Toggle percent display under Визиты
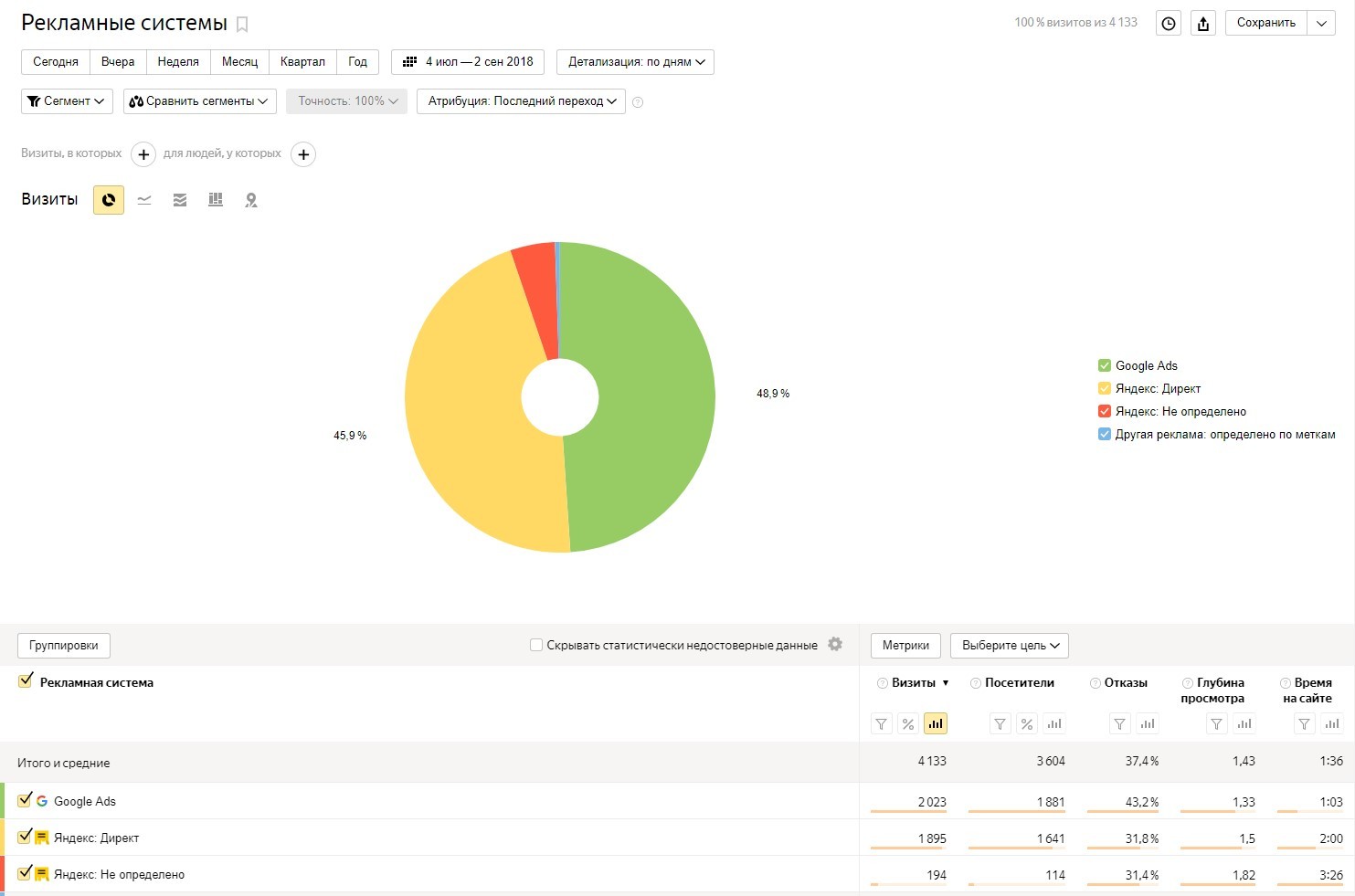The width and height of the screenshot is (1355, 896). (x=908, y=724)
